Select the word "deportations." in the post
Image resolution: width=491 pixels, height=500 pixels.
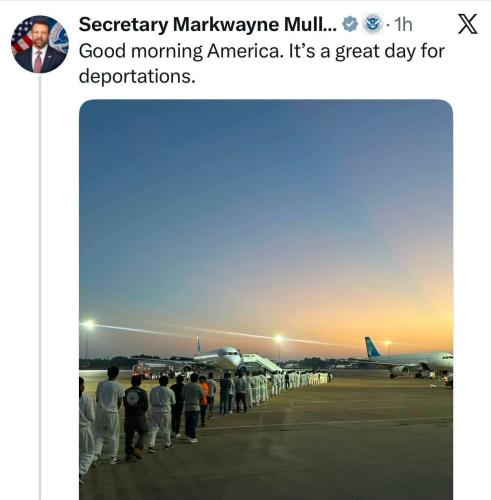137,77
